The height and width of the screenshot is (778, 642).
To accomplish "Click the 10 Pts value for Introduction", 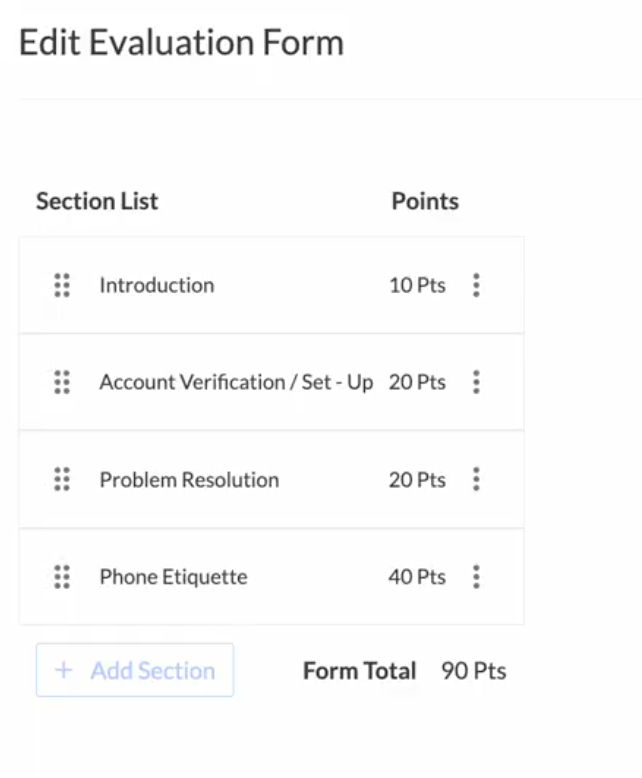I will (417, 285).
